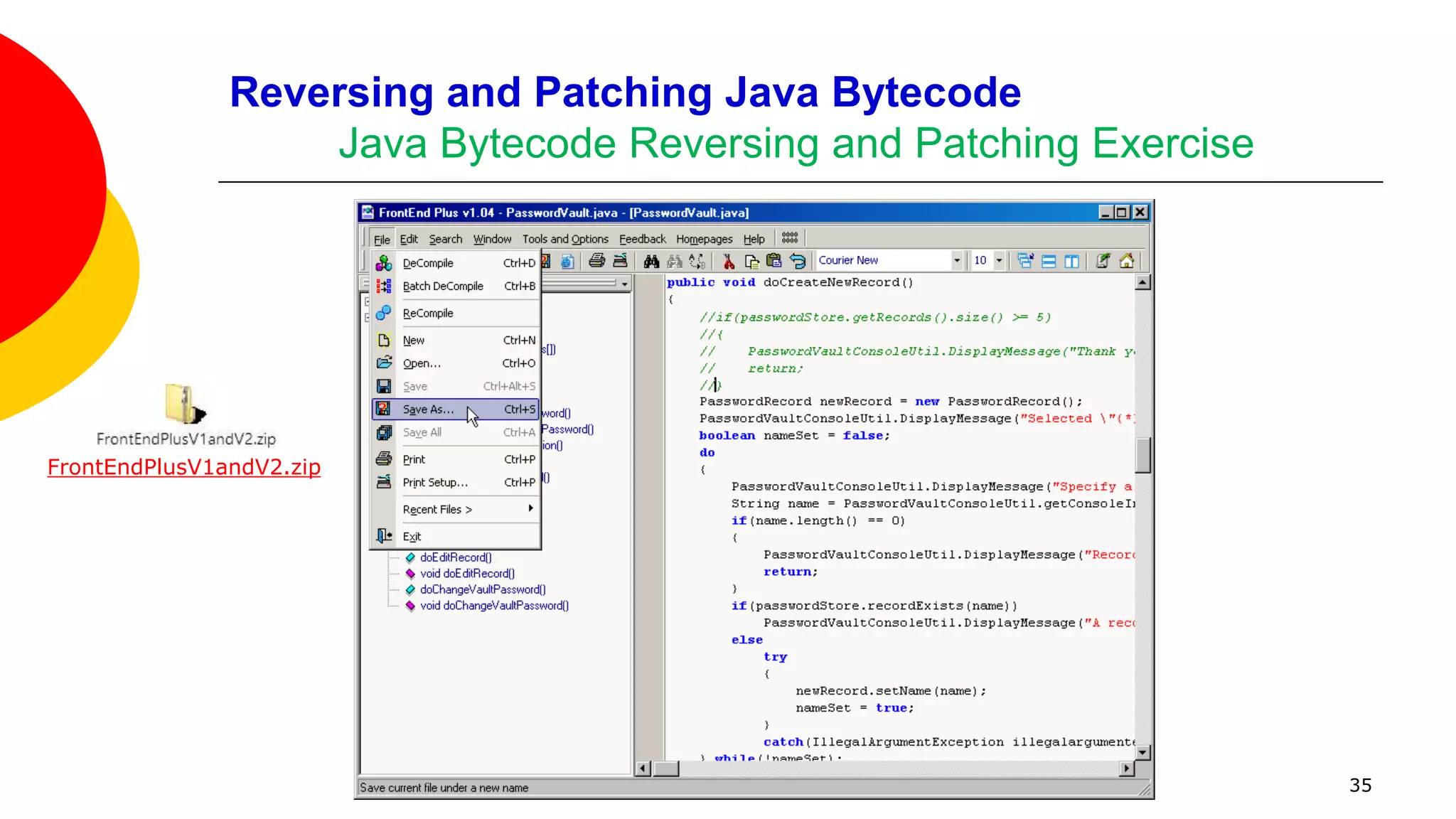
Task: Click the notepad edit toolbar icon
Action: coord(1103,261)
